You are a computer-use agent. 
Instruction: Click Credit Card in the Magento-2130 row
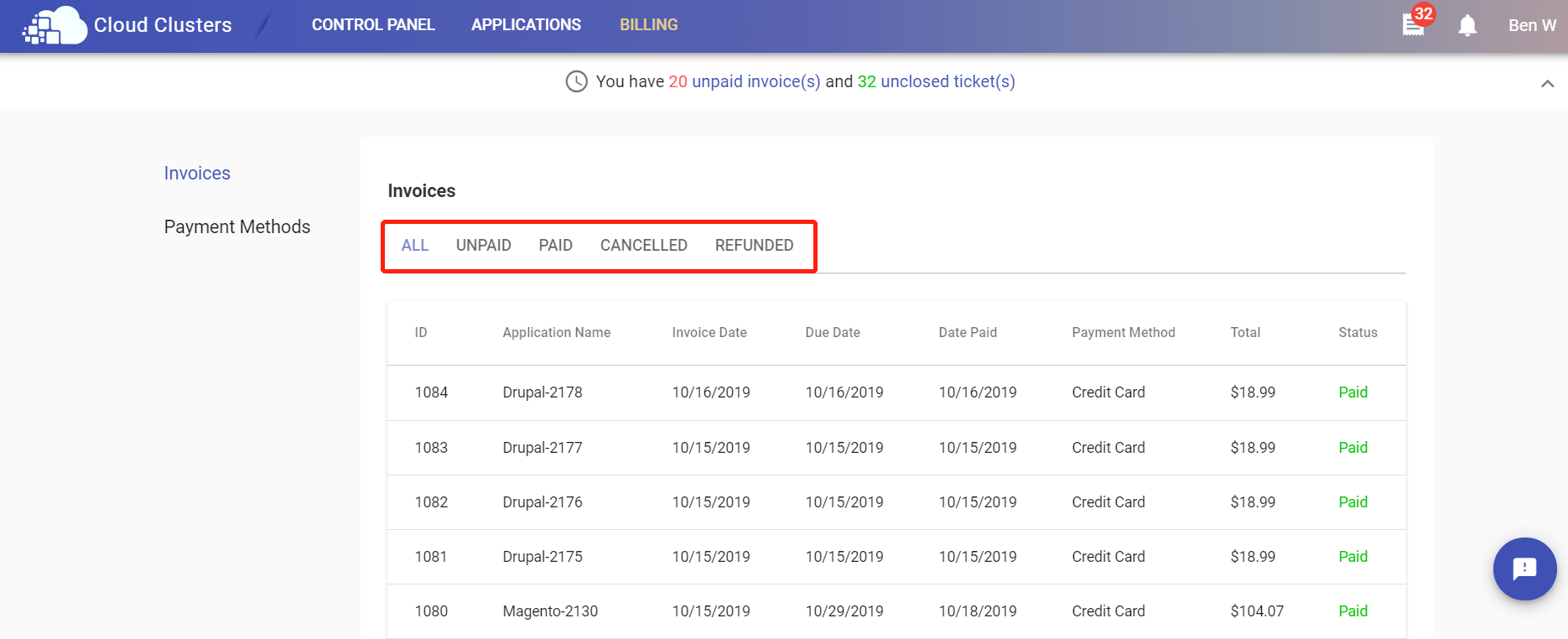pos(1109,610)
